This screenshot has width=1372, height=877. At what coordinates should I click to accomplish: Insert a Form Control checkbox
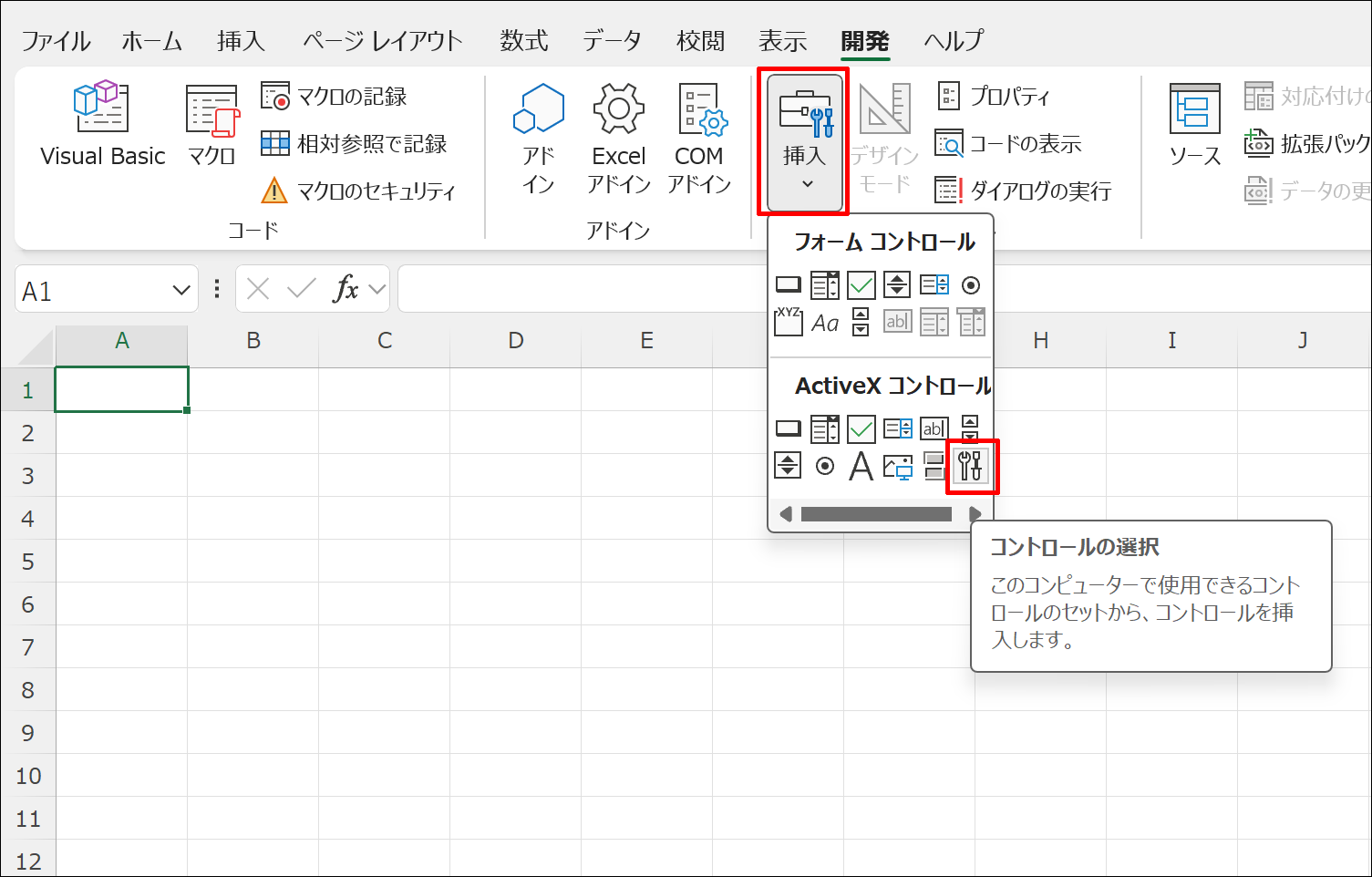pos(861,284)
